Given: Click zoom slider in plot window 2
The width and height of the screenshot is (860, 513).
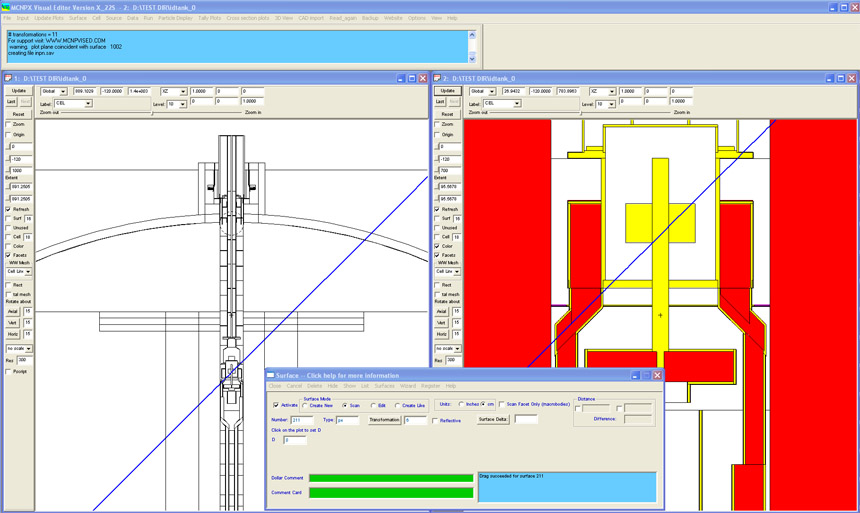Looking at the screenshot, I should click(581, 112).
